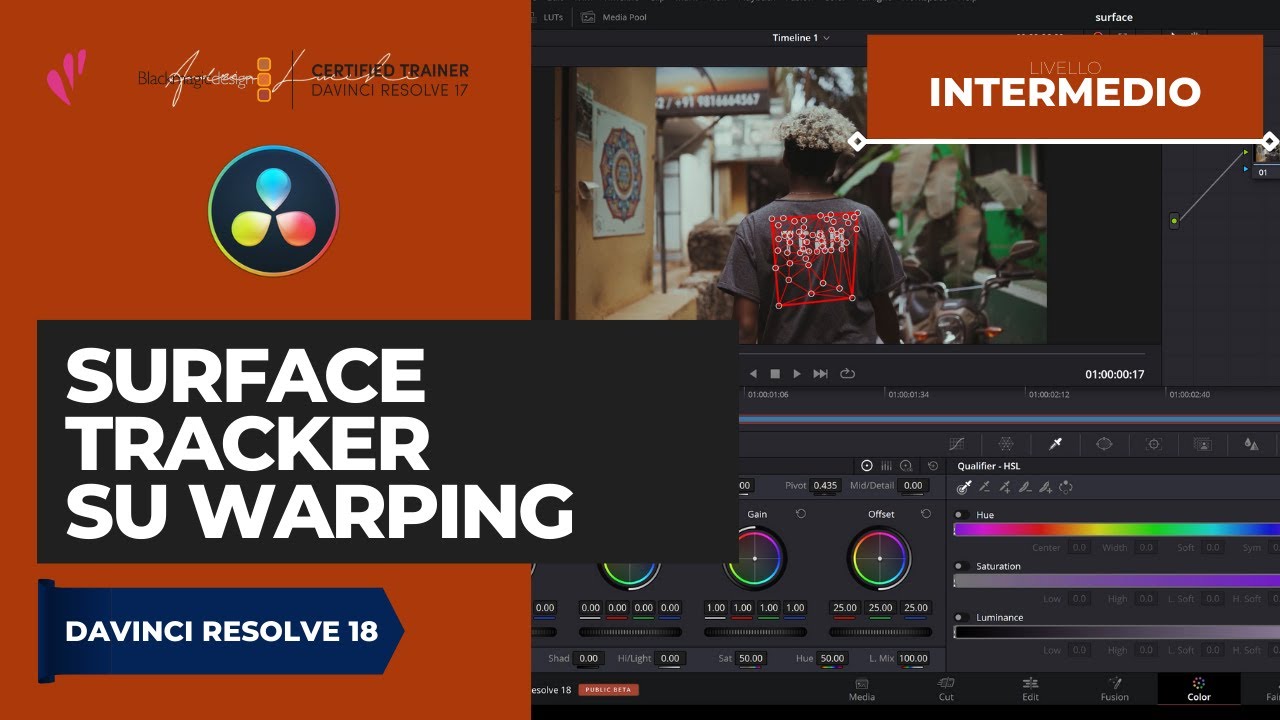Skip to the next clip
1280x720 pixels.
[x=821, y=374]
